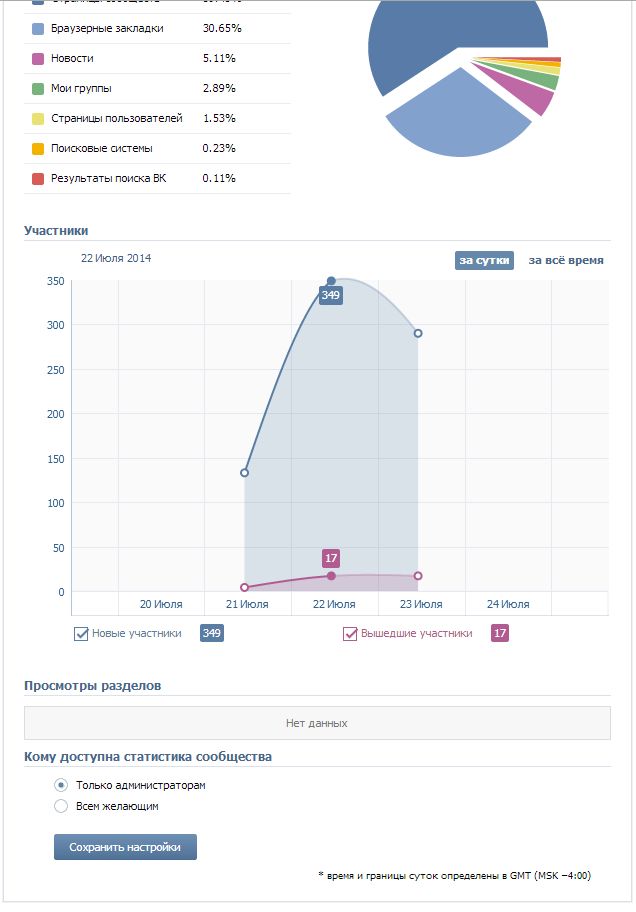Click the pink 17 data point marker
The image size is (636, 912).
click(x=331, y=576)
